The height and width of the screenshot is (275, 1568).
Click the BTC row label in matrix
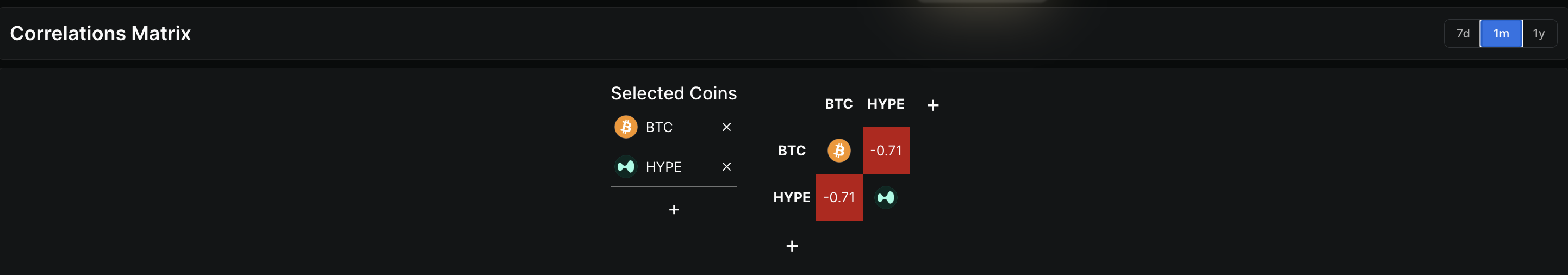coord(791,151)
